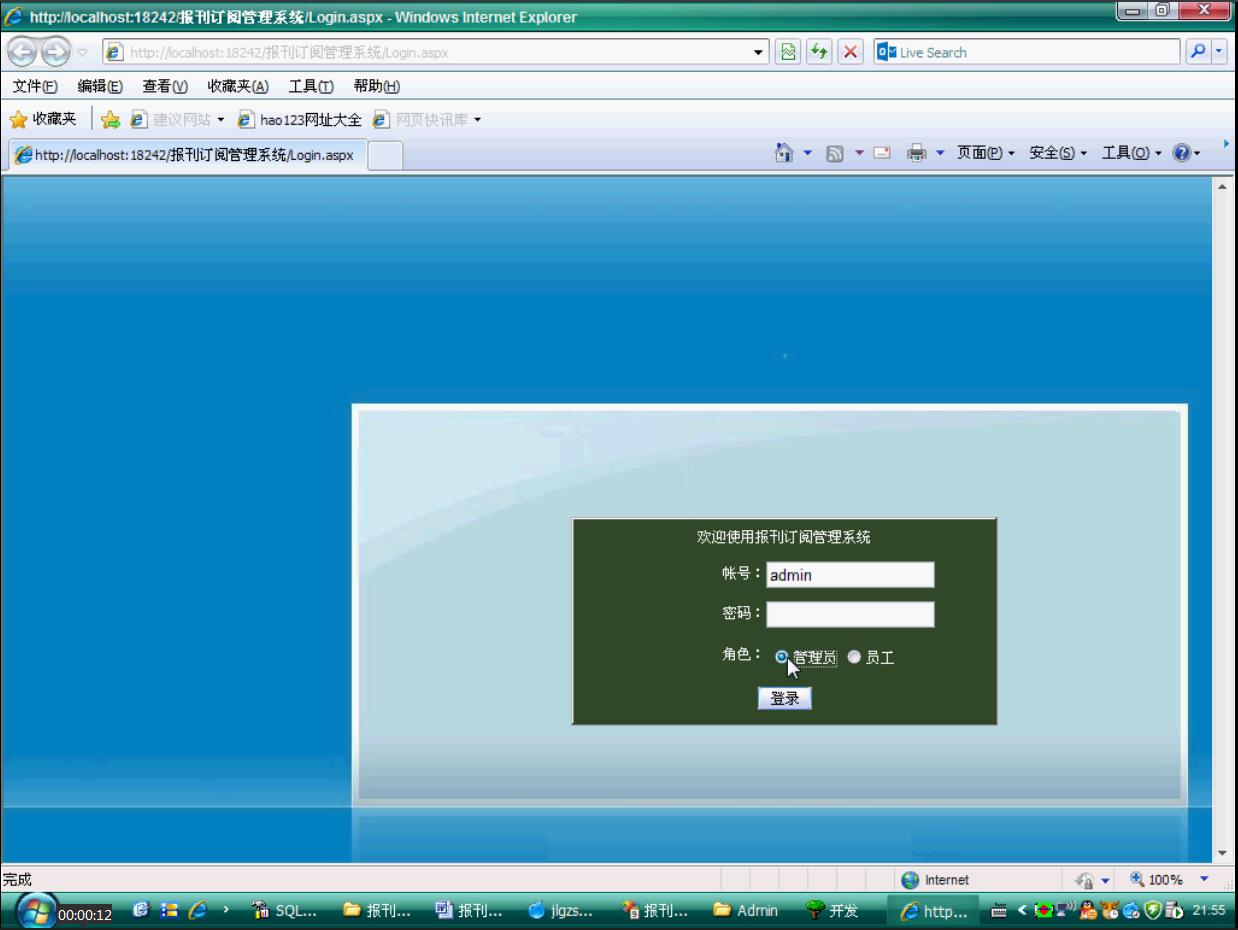Click the Home page icon
The image size is (1238, 930).
click(785, 153)
